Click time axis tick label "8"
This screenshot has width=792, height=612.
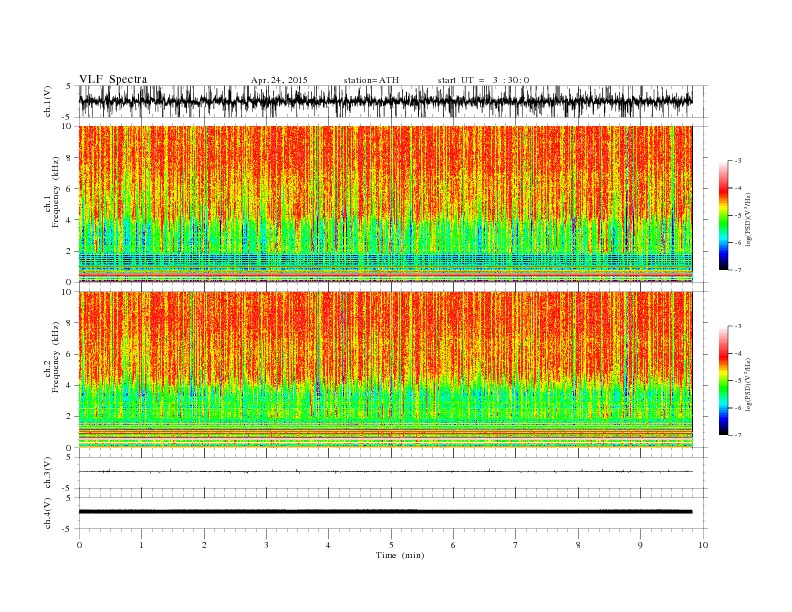(578, 545)
